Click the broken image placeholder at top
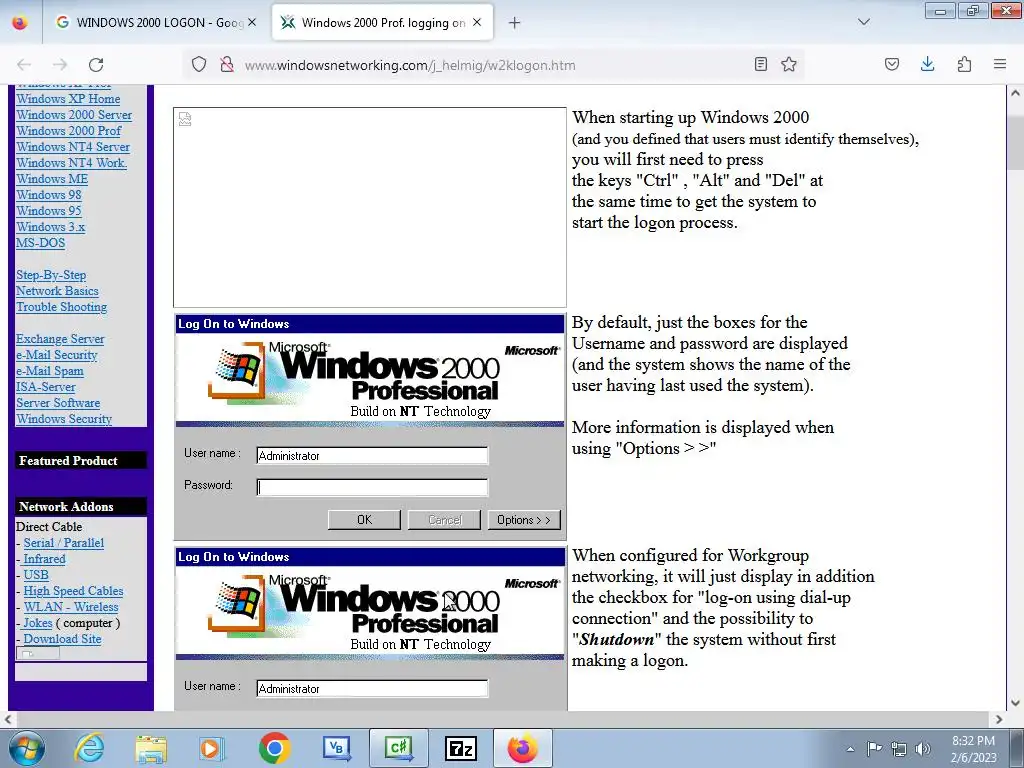The height and width of the screenshot is (768, 1024). pyautogui.click(x=370, y=208)
